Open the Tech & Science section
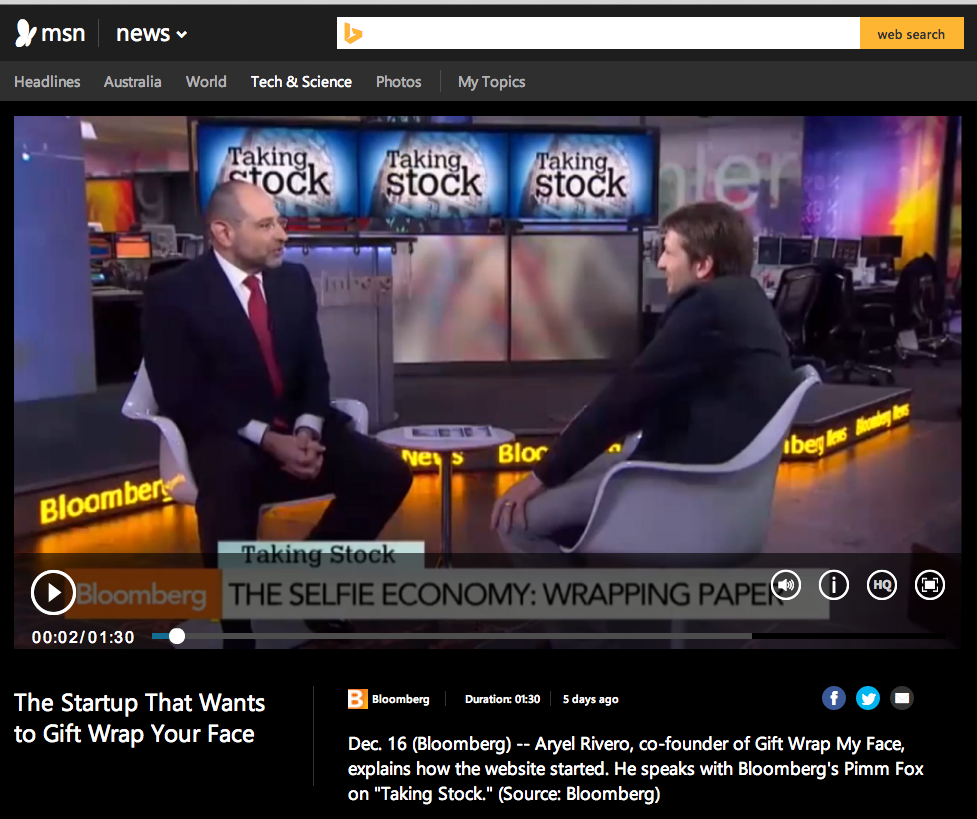The image size is (977, 819). coord(301,82)
